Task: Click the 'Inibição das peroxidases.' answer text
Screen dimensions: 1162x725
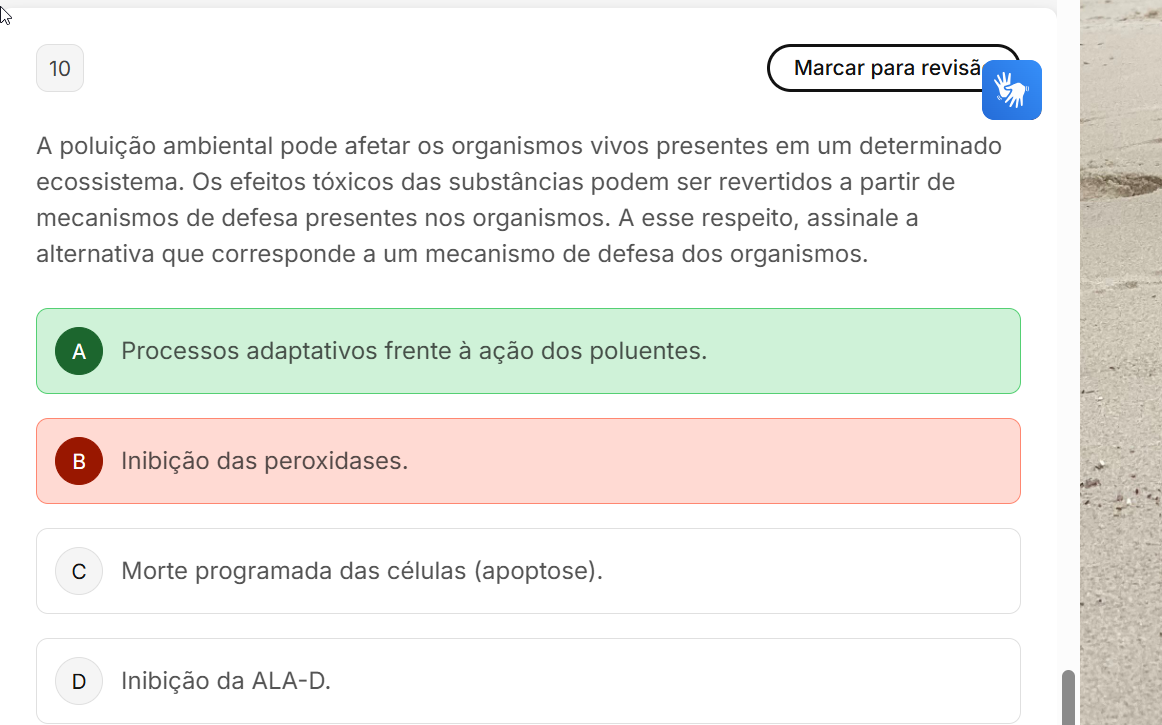Action: pos(265,461)
